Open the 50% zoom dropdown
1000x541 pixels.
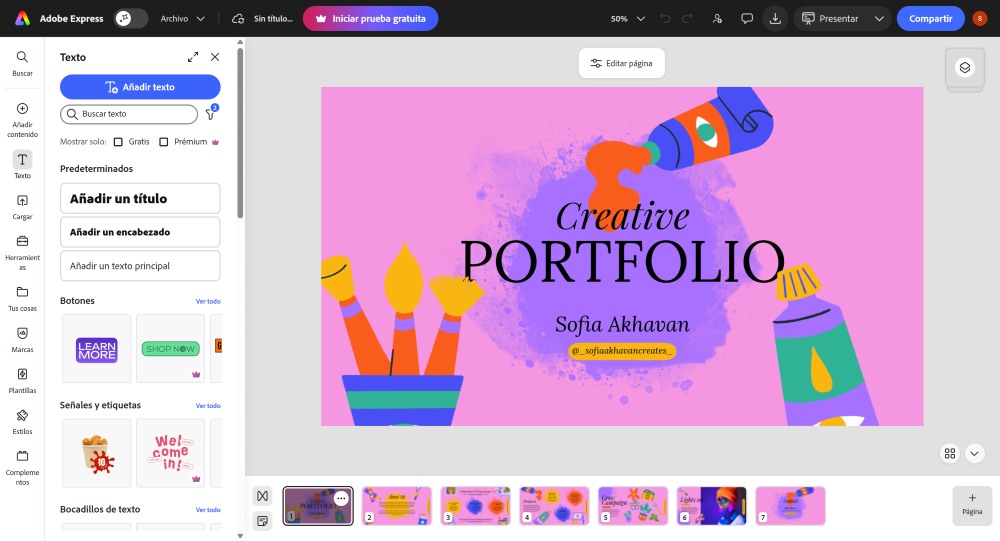[x=628, y=19]
